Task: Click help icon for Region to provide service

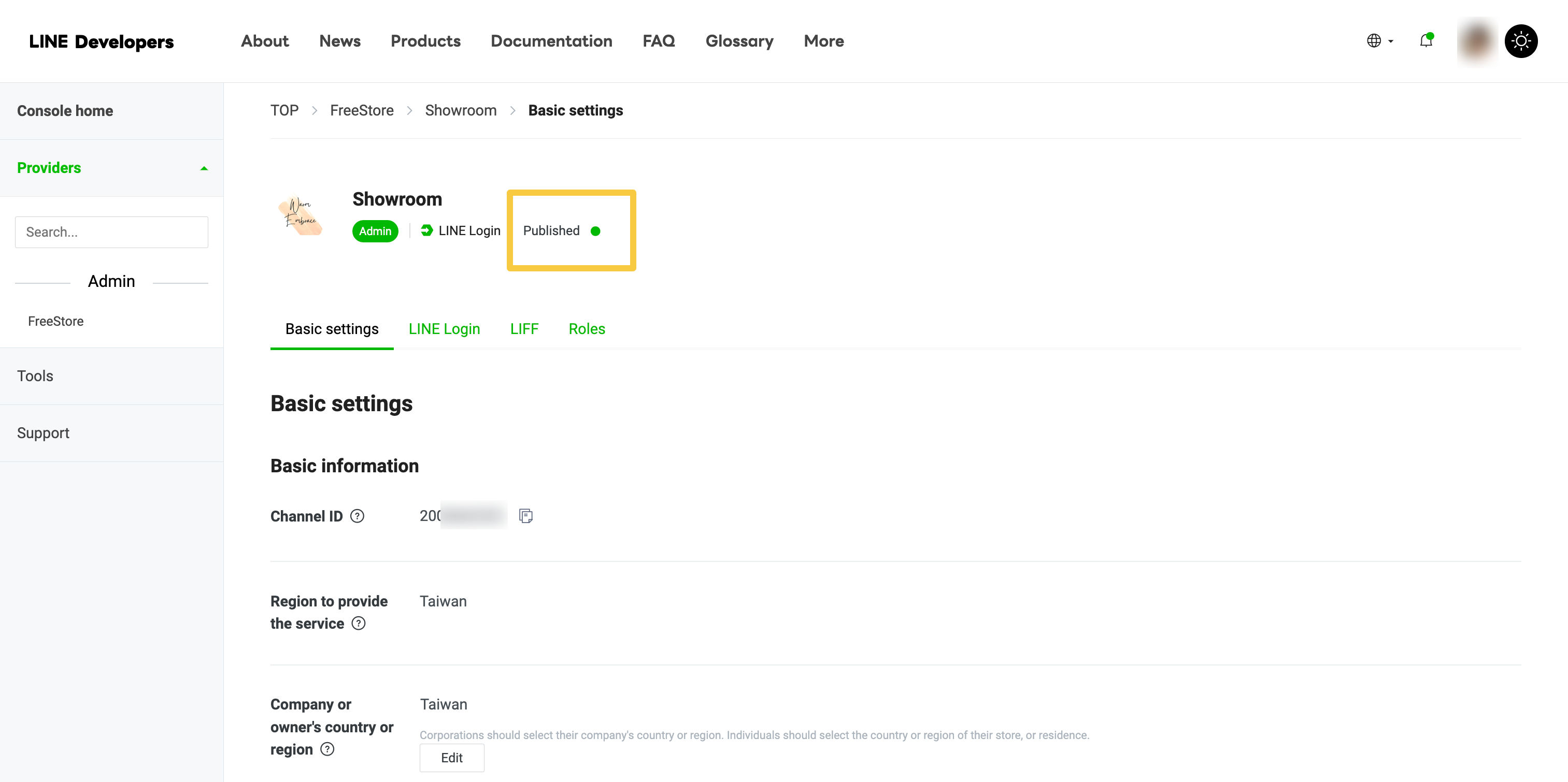Action: pyautogui.click(x=359, y=623)
